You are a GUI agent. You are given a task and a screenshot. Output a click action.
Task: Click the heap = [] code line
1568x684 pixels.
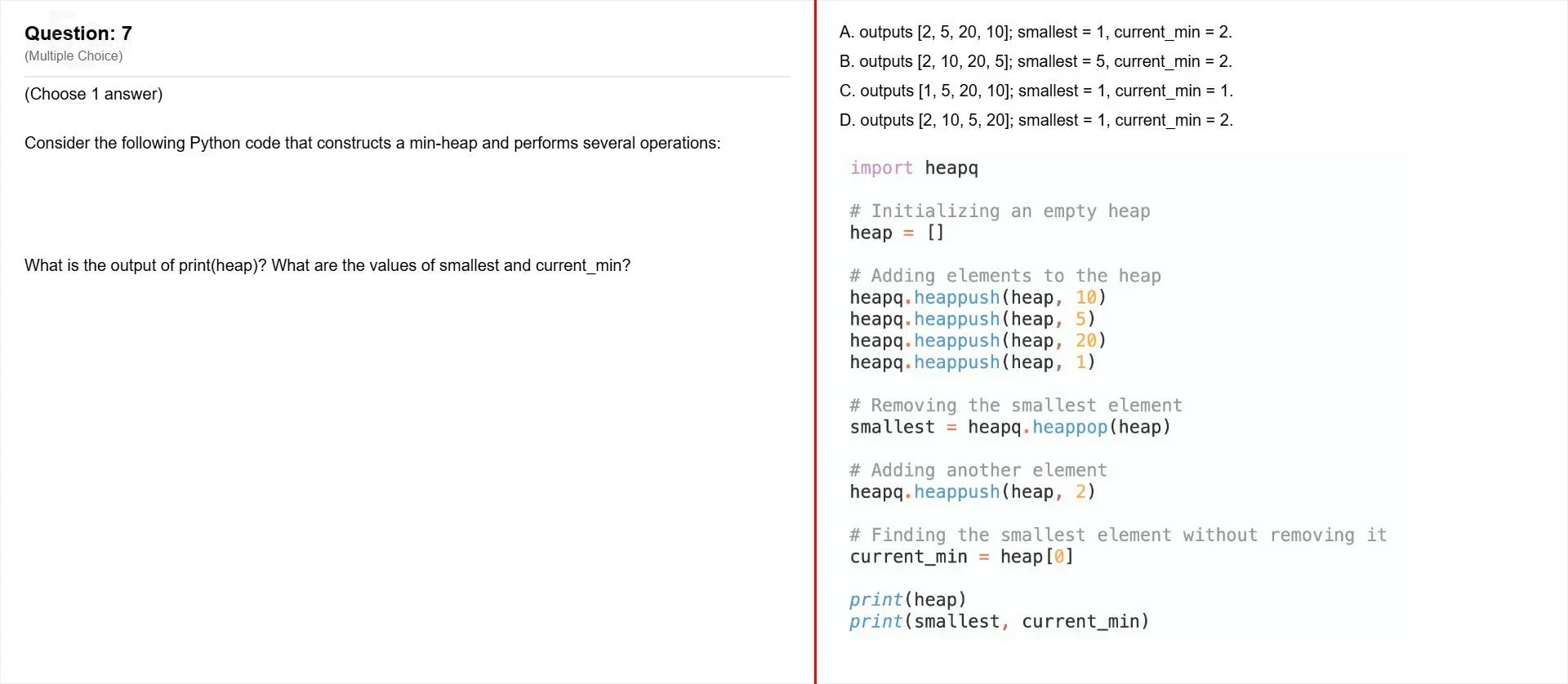[x=897, y=233]
